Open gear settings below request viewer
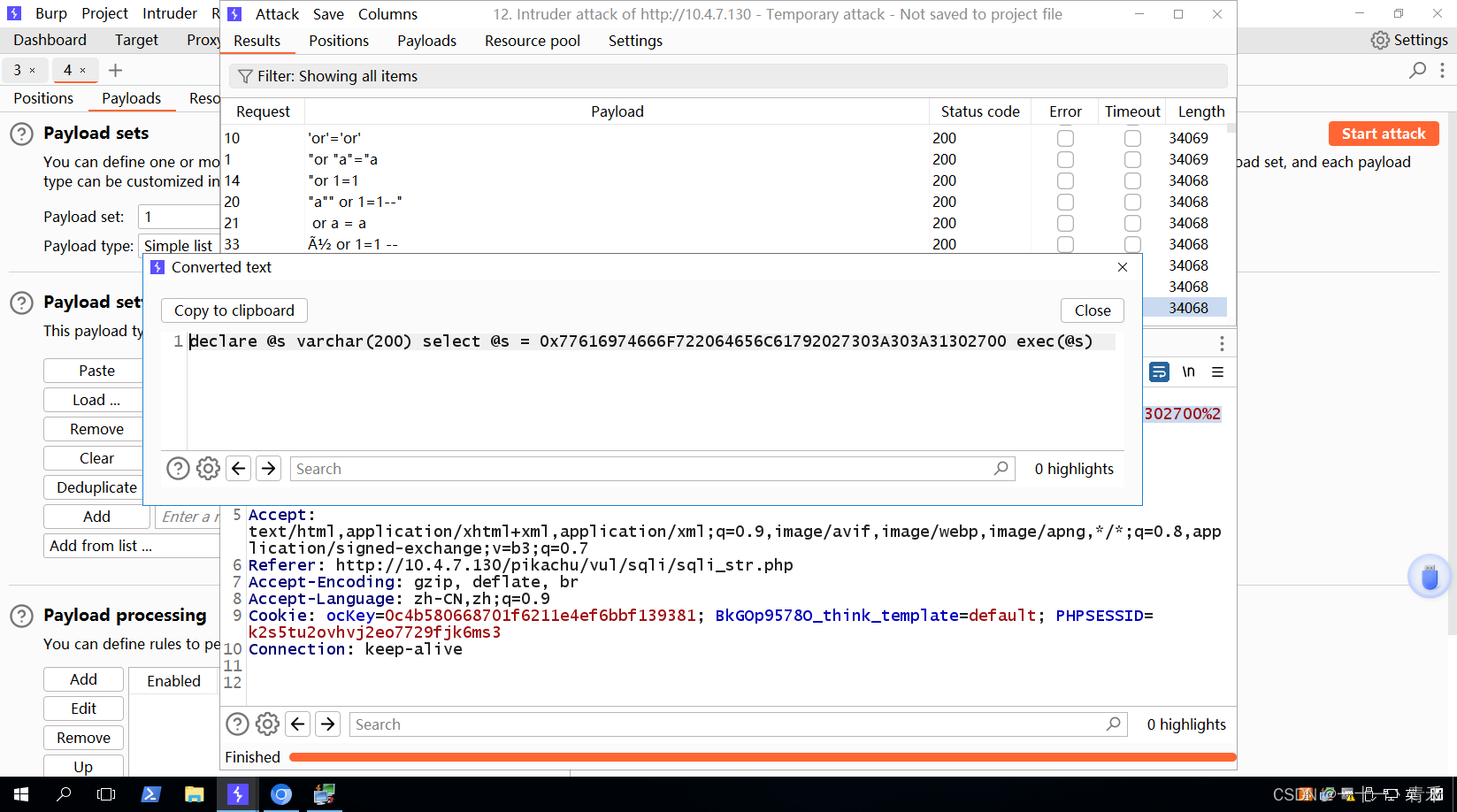This screenshot has height=812, width=1457. tap(267, 724)
